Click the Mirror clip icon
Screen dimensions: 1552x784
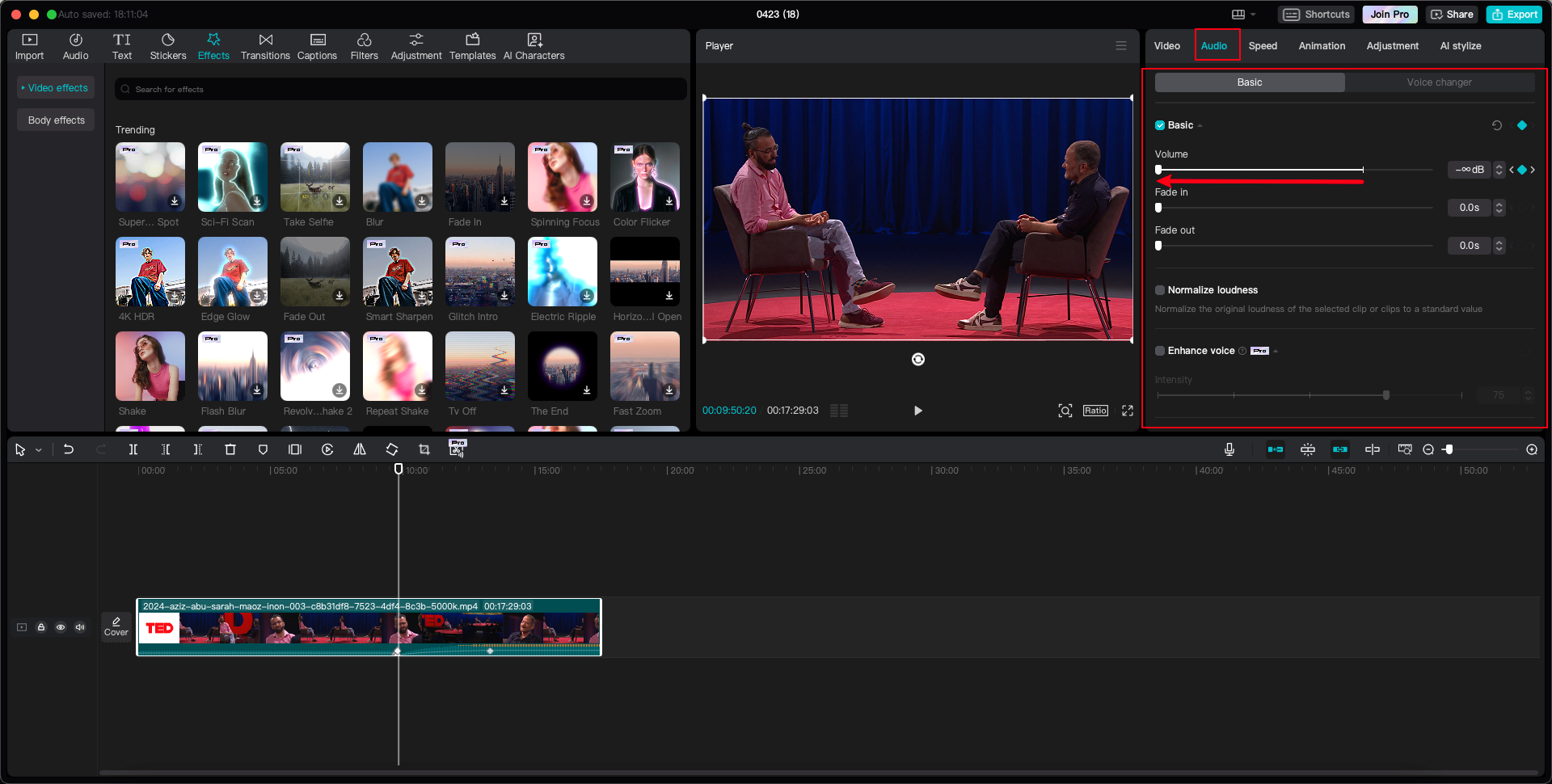pyautogui.click(x=360, y=449)
